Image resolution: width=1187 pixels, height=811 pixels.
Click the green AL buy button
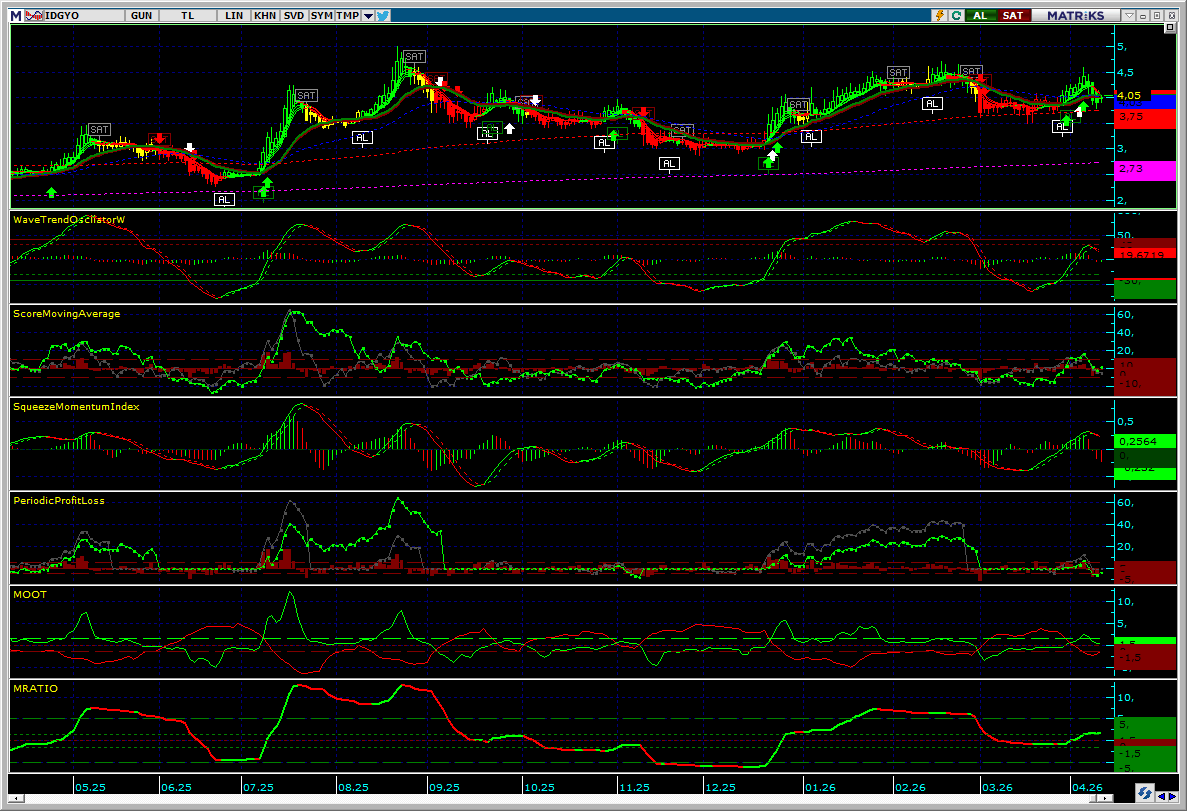point(980,15)
